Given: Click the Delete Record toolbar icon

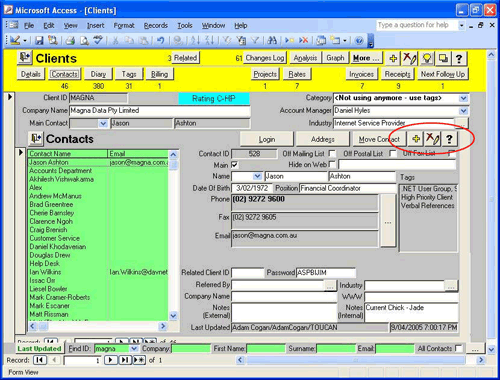Looking at the screenshot, I should [x=303, y=41].
